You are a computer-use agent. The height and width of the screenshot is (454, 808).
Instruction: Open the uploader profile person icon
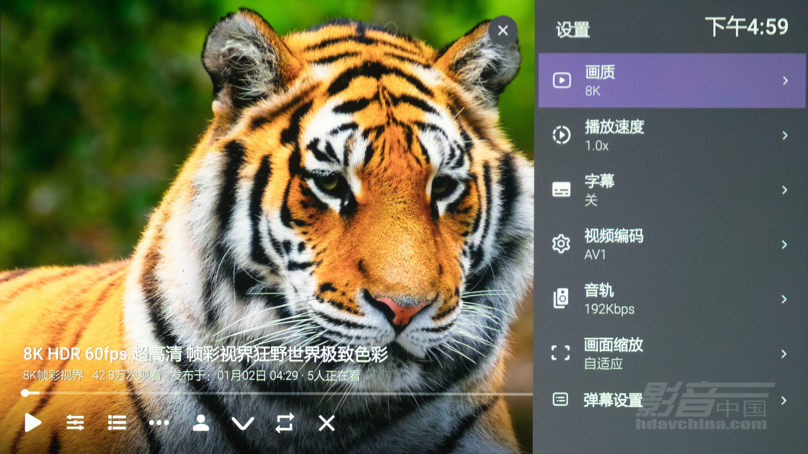(x=200, y=423)
